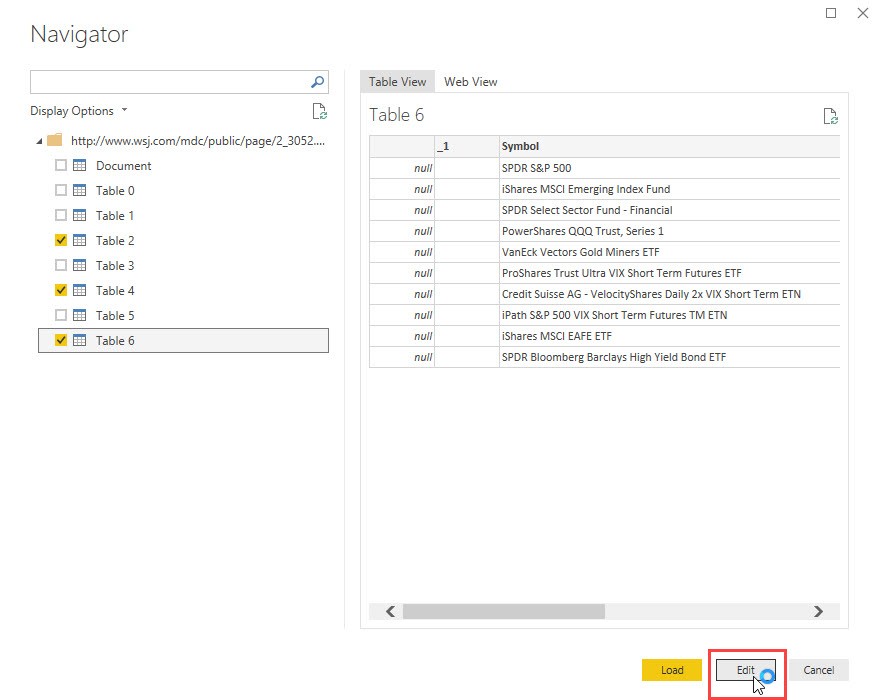879x700 pixels.
Task: Click iShares MSCI Emerging Index Fund cell
Action: [x=669, y=189]
